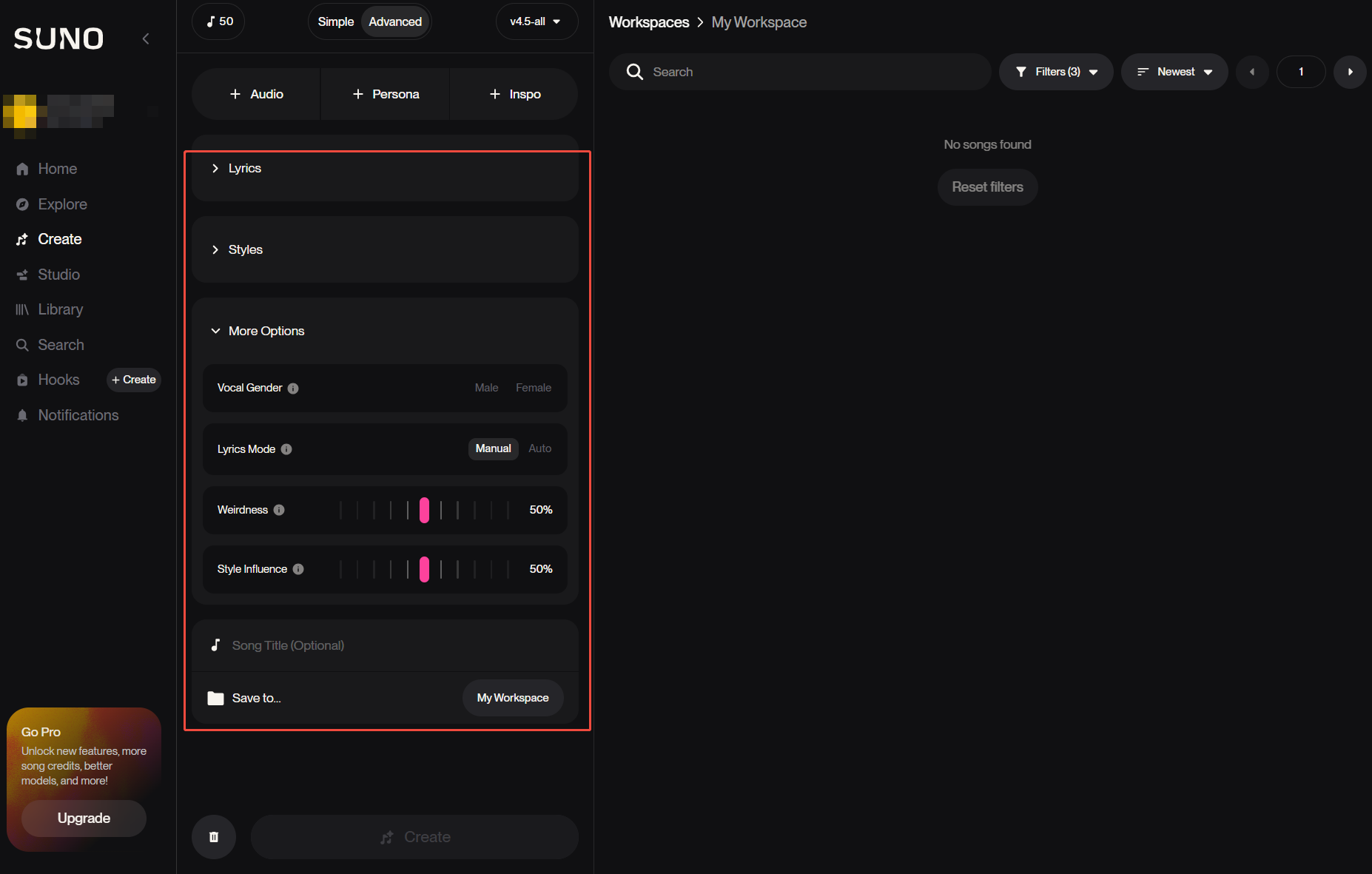1372x874 pixels.
Task: Click the Vocal Gender info icon
Action: click(x=293, y=389)
